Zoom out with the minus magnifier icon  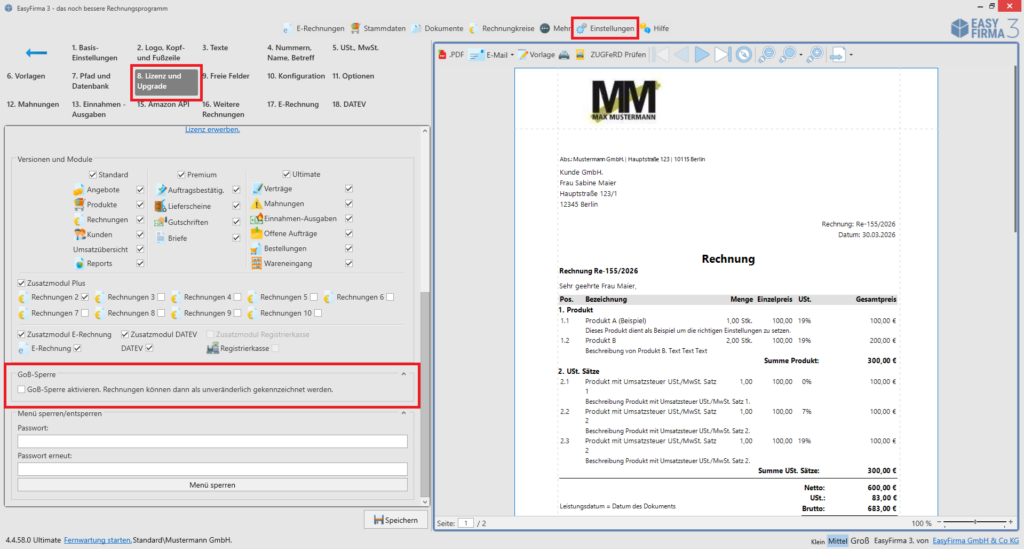[x=766, y=55]
